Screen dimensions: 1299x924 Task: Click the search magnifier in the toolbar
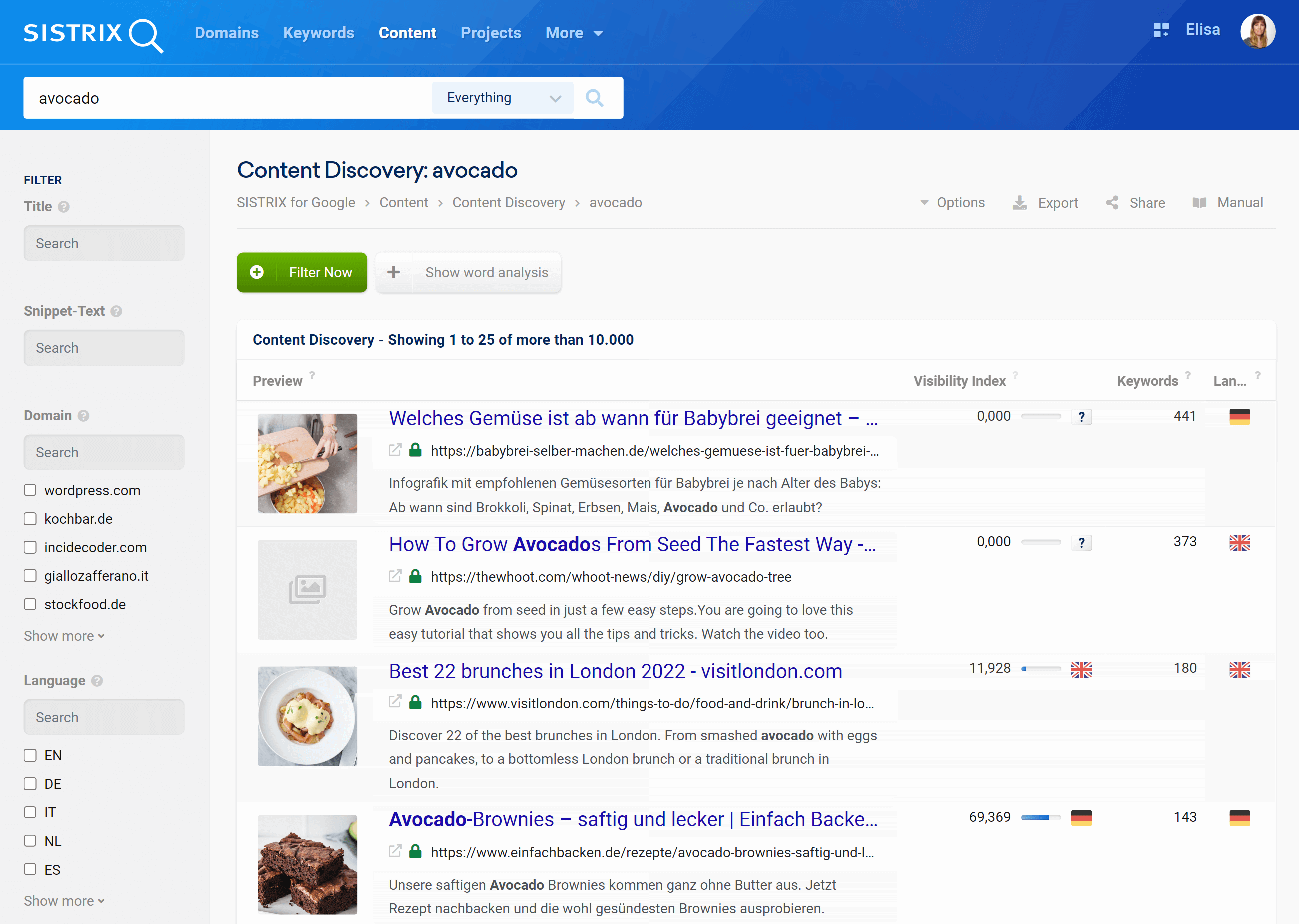point(596,97)
